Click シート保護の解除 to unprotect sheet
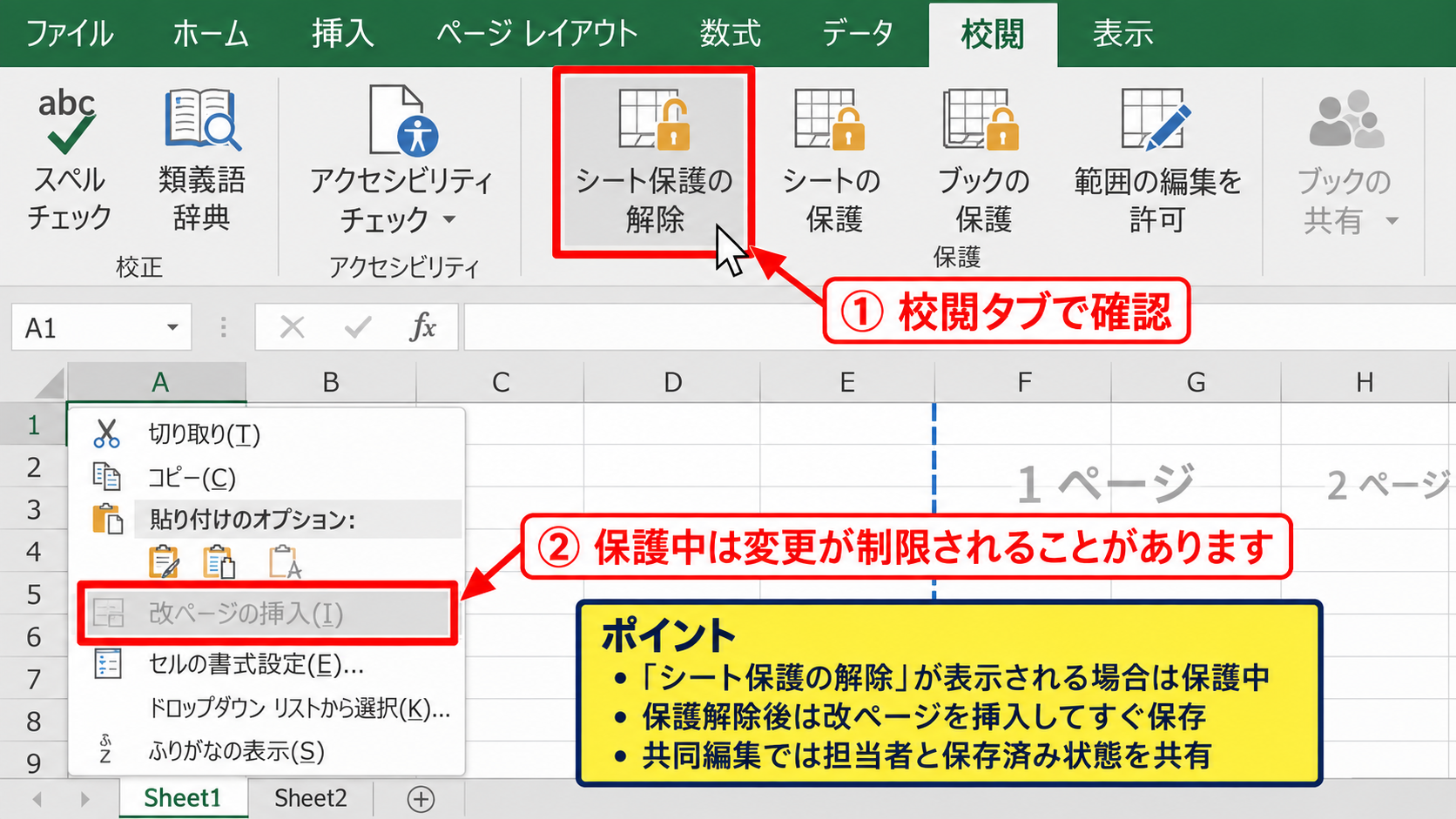This screenshot has height=819, width=1456. pyautogui.click(x=654, y=163)
